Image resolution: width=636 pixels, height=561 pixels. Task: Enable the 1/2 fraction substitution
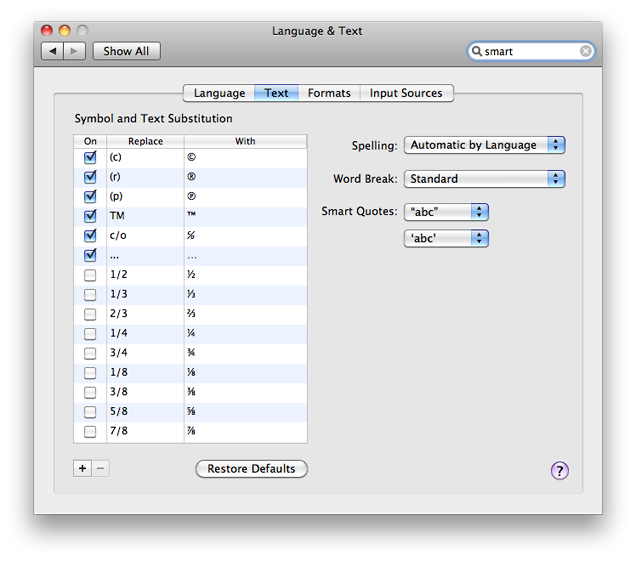coord(90,275)
